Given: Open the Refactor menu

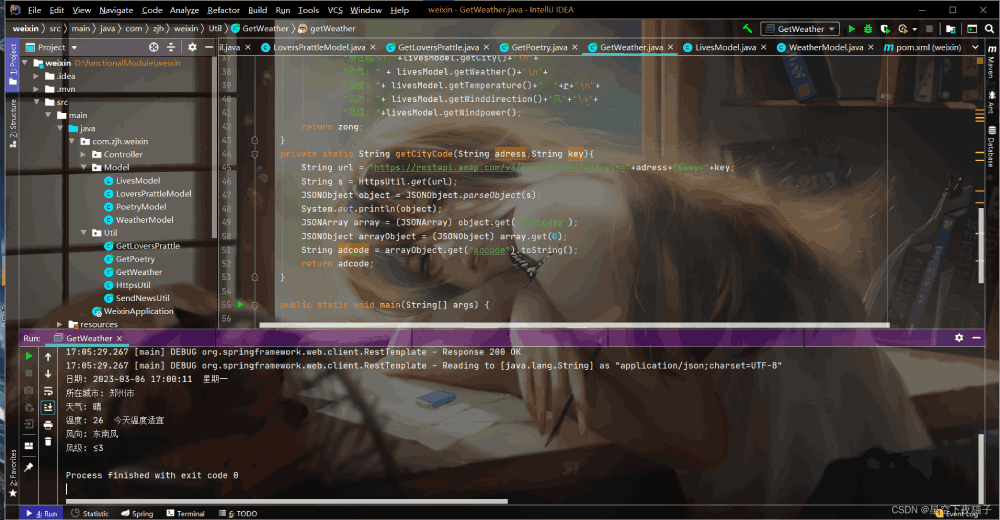Looking at the screenshot, I should (223, 10).
